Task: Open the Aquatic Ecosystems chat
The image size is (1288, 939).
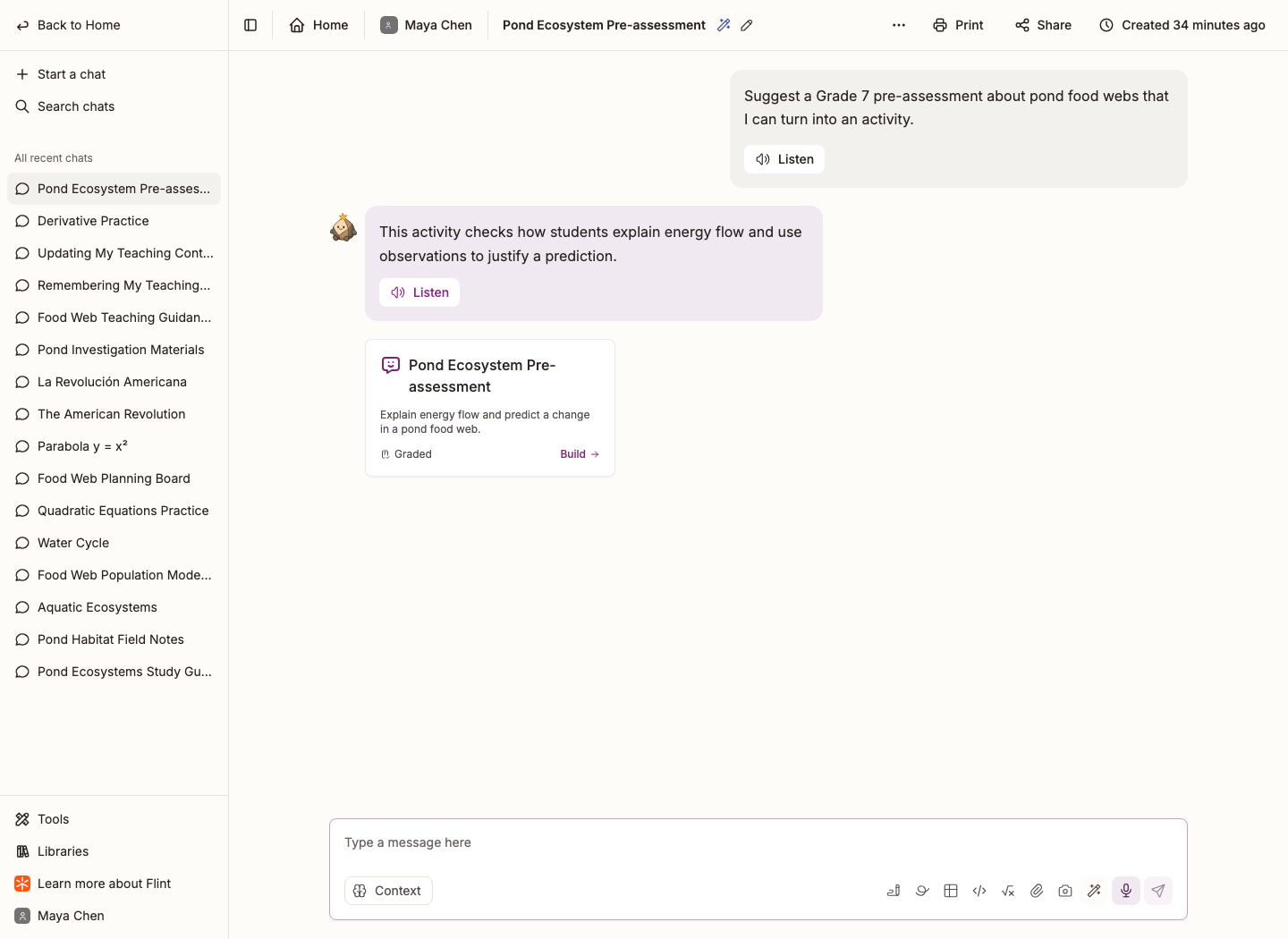Action: point(114,607)
